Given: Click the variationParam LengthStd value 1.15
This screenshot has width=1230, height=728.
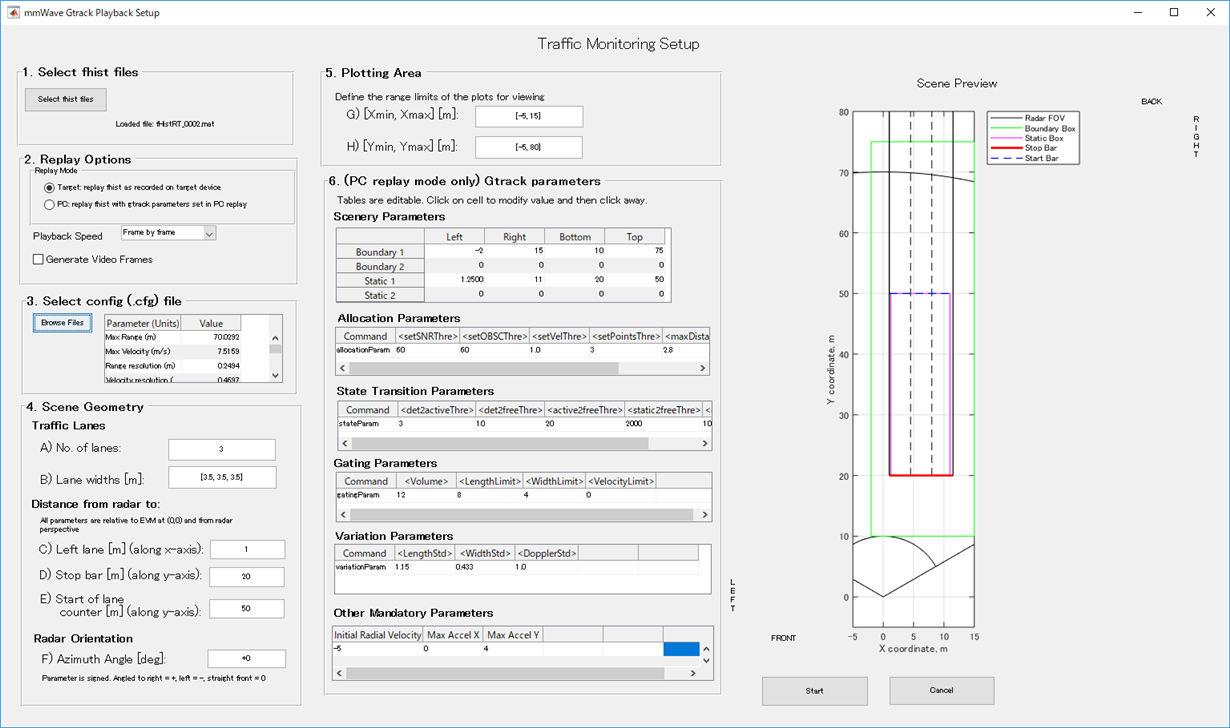Looking at the screenshot, I should (x=424, y=567).
